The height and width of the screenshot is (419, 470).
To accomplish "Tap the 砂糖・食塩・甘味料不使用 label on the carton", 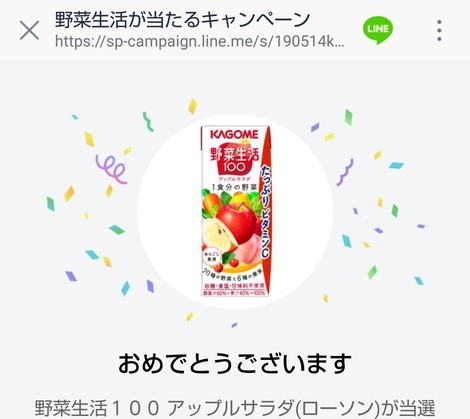I will [234, 286].
